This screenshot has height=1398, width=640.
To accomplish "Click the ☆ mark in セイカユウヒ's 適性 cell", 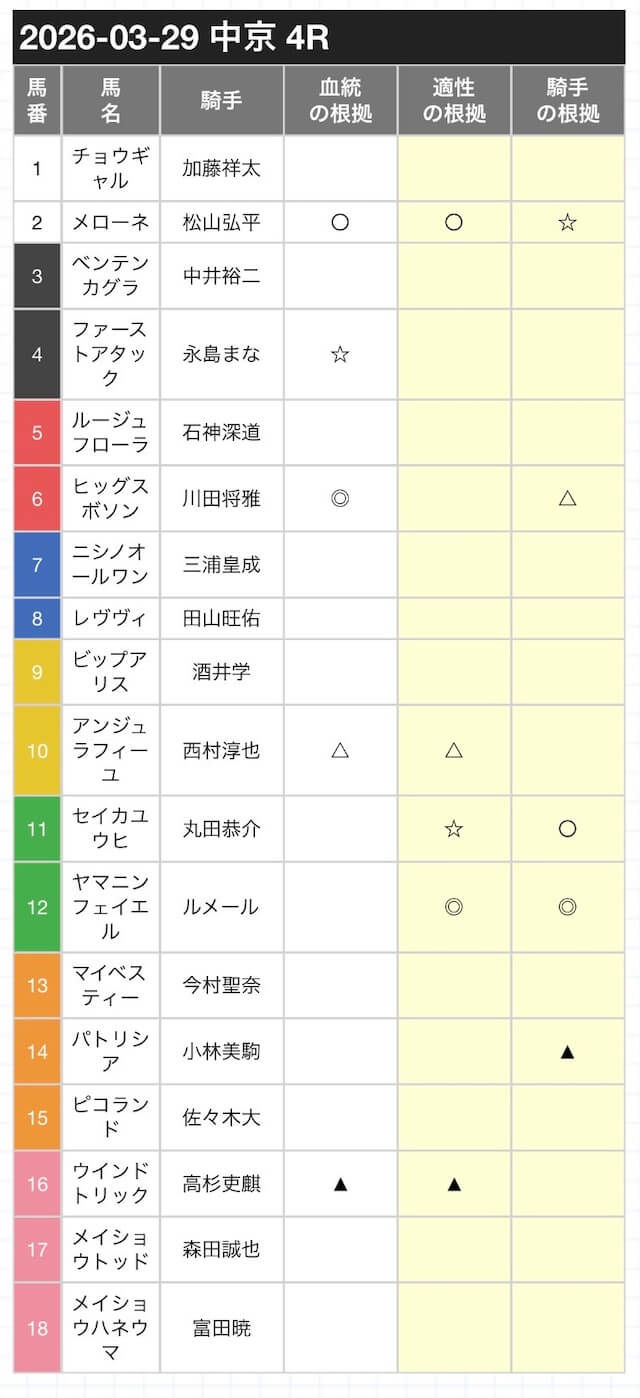I will (x=454, y=828).
